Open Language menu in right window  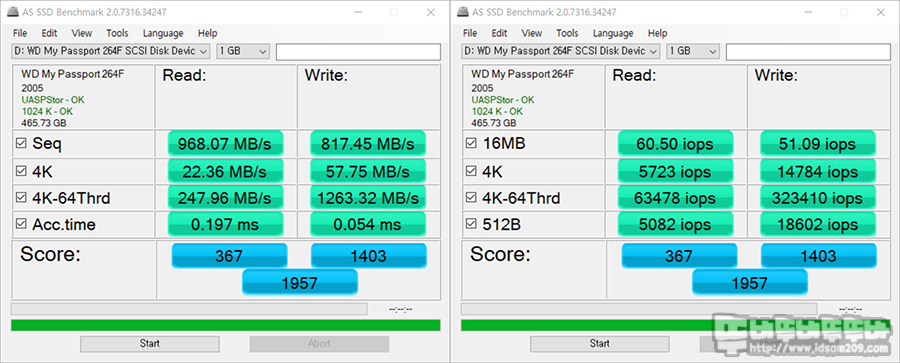pyautogui.click(x=613, y=33)
